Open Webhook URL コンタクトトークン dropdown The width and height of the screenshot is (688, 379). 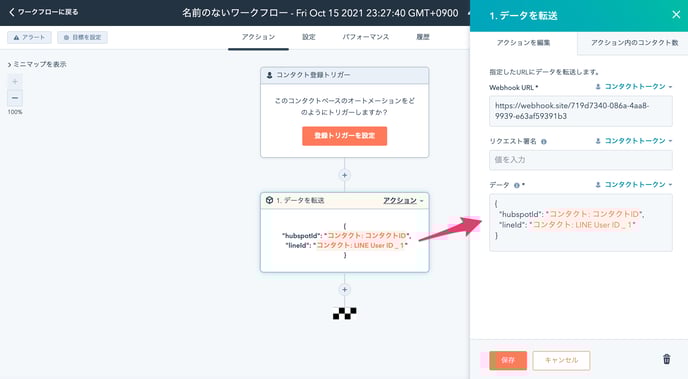pyautogui.click(x=634, y=87)
